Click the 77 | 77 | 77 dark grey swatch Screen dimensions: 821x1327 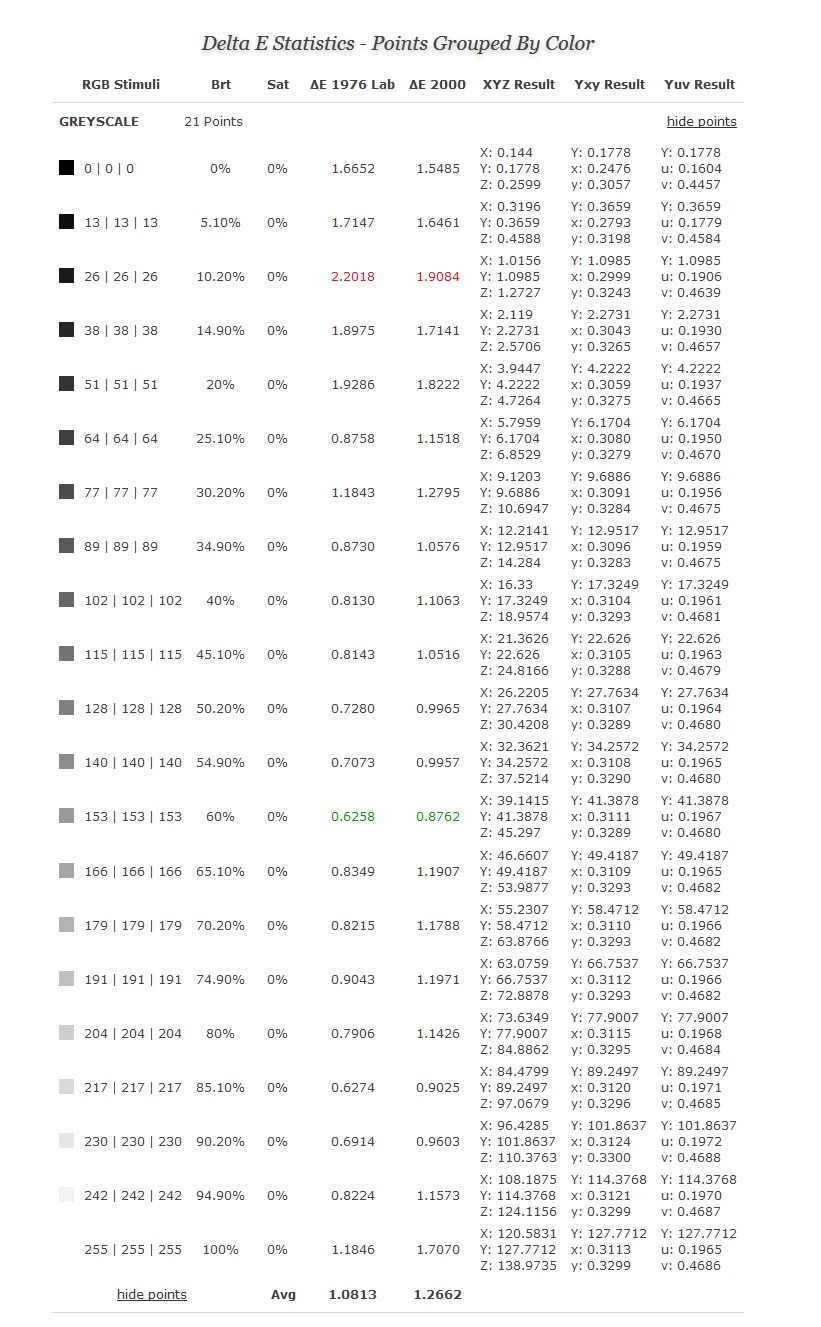point(67,492)
